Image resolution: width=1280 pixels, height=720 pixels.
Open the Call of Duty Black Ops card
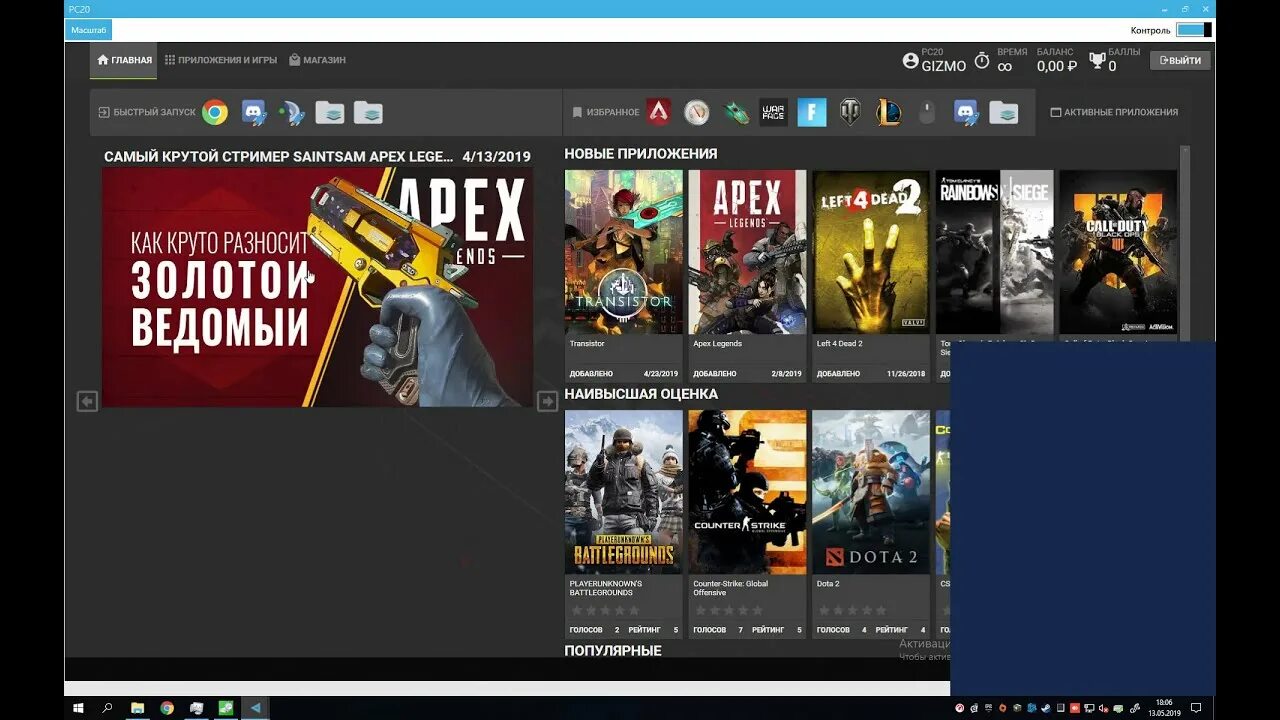(x=1118, y=254)
